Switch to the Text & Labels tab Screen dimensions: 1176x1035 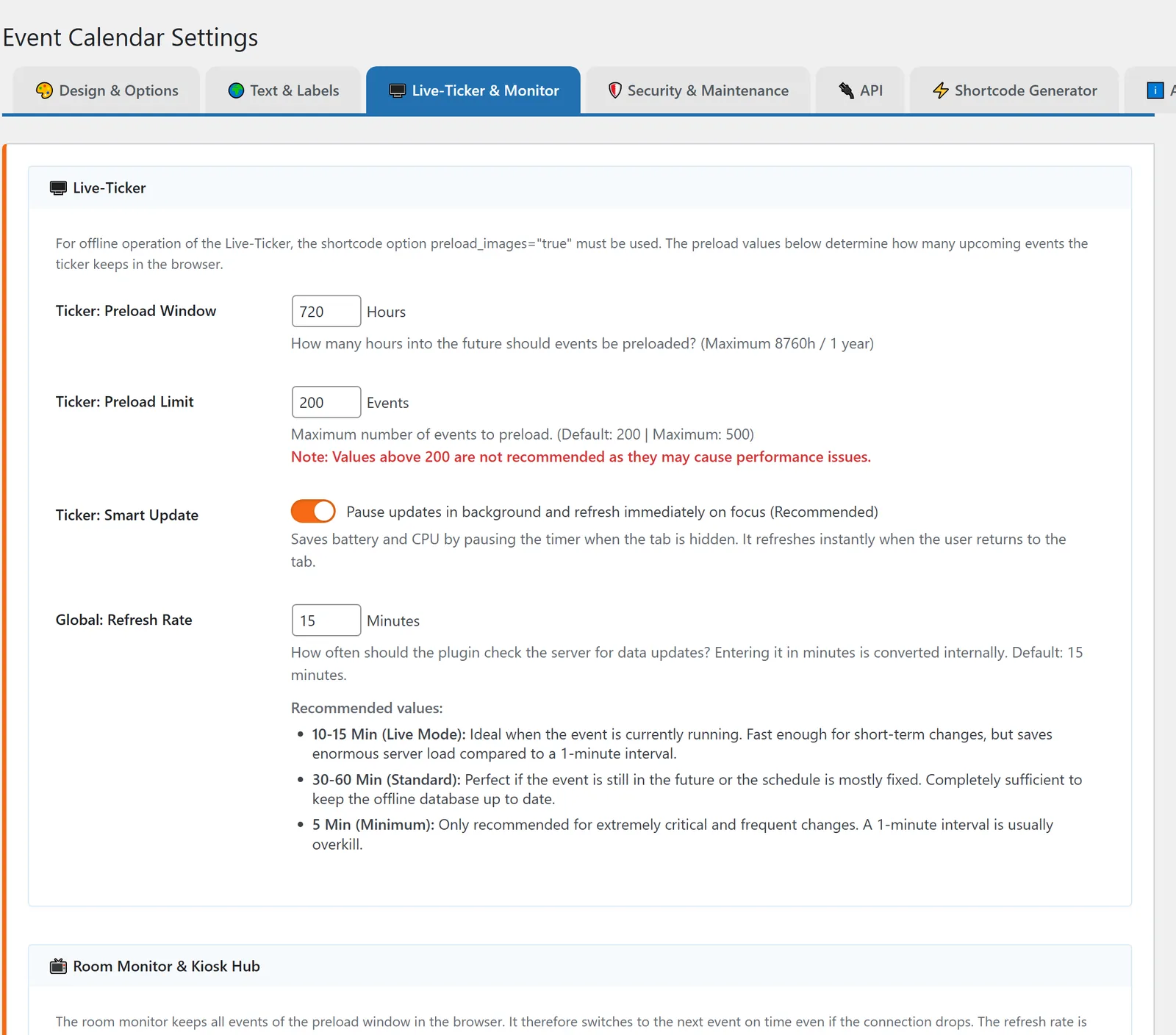(283, 90)
